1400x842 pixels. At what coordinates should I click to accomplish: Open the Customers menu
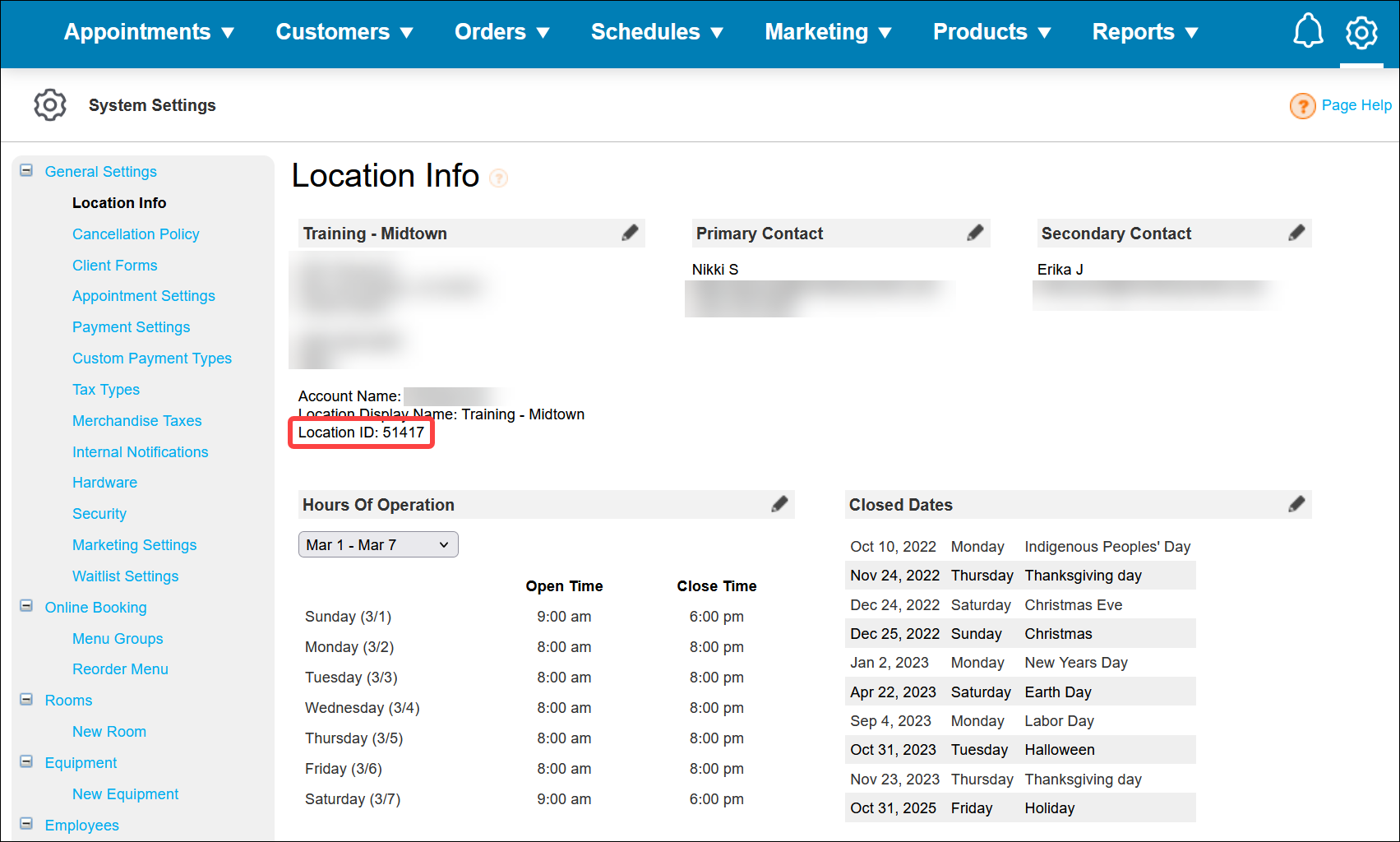point(344,32)
